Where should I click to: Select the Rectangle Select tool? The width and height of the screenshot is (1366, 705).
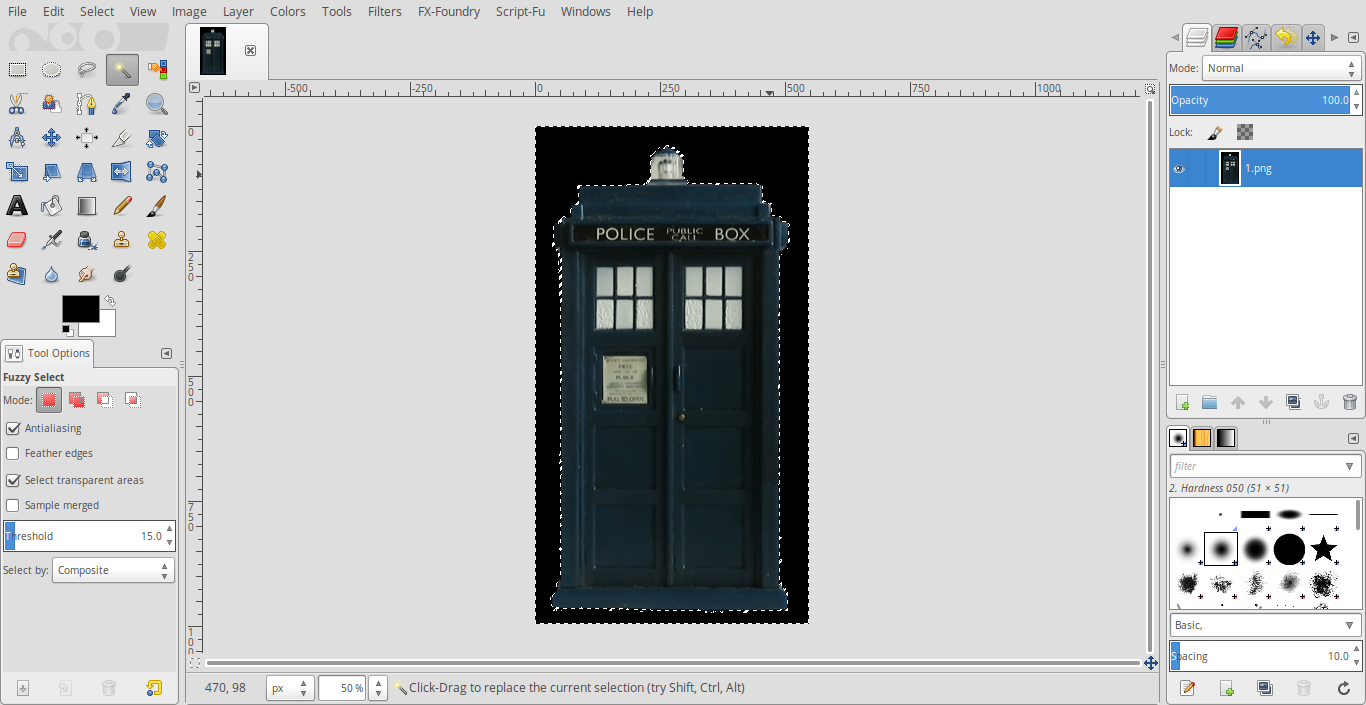coord(17,69)
